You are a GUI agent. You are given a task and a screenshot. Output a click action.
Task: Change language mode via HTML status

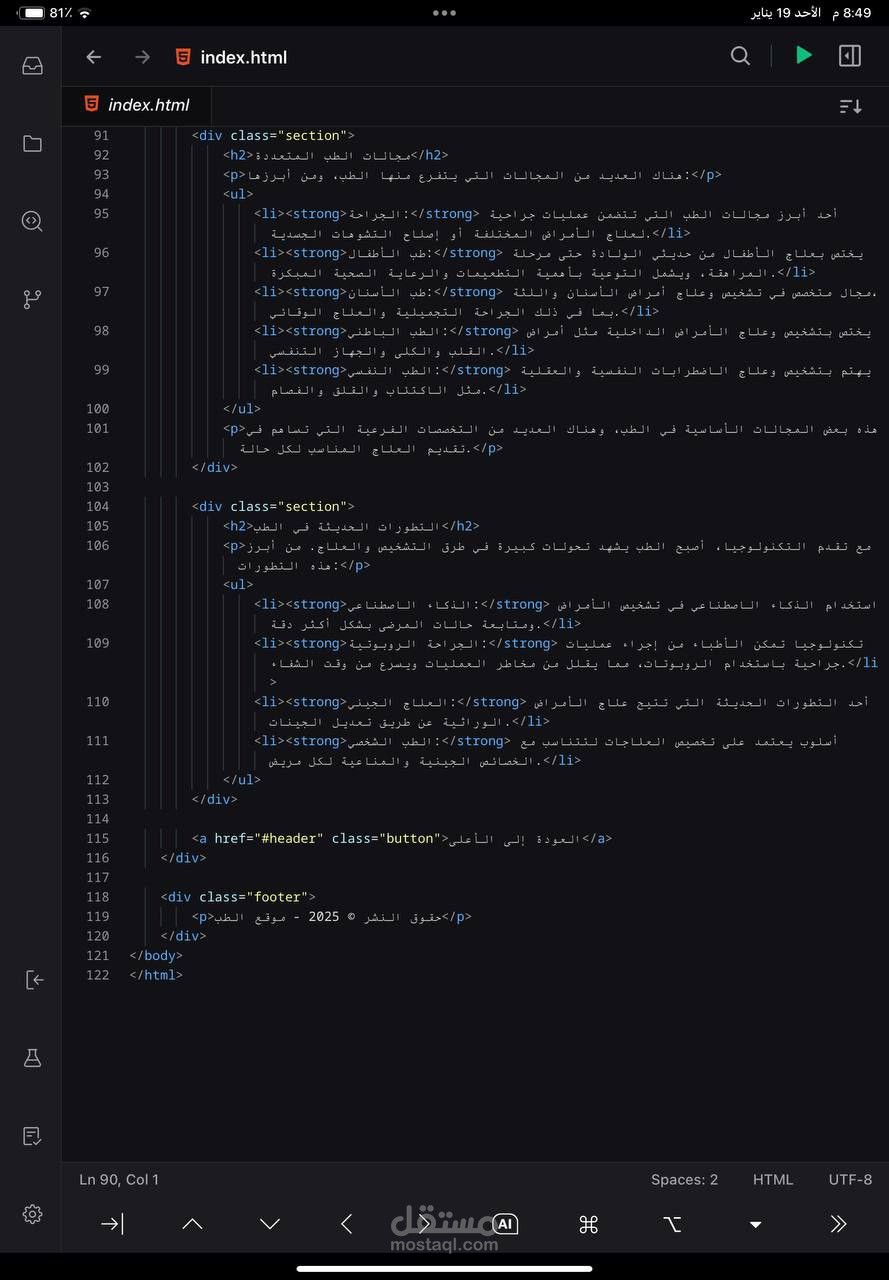click(x=773, y=1180)
